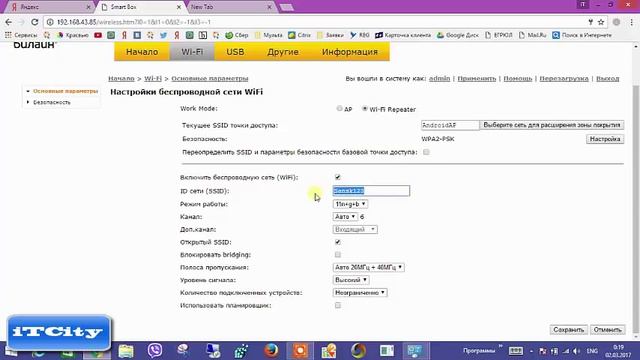The width and height of the screenshot is (640, 360).
Task: Open the Другие navigation tab
Action: 283,52
